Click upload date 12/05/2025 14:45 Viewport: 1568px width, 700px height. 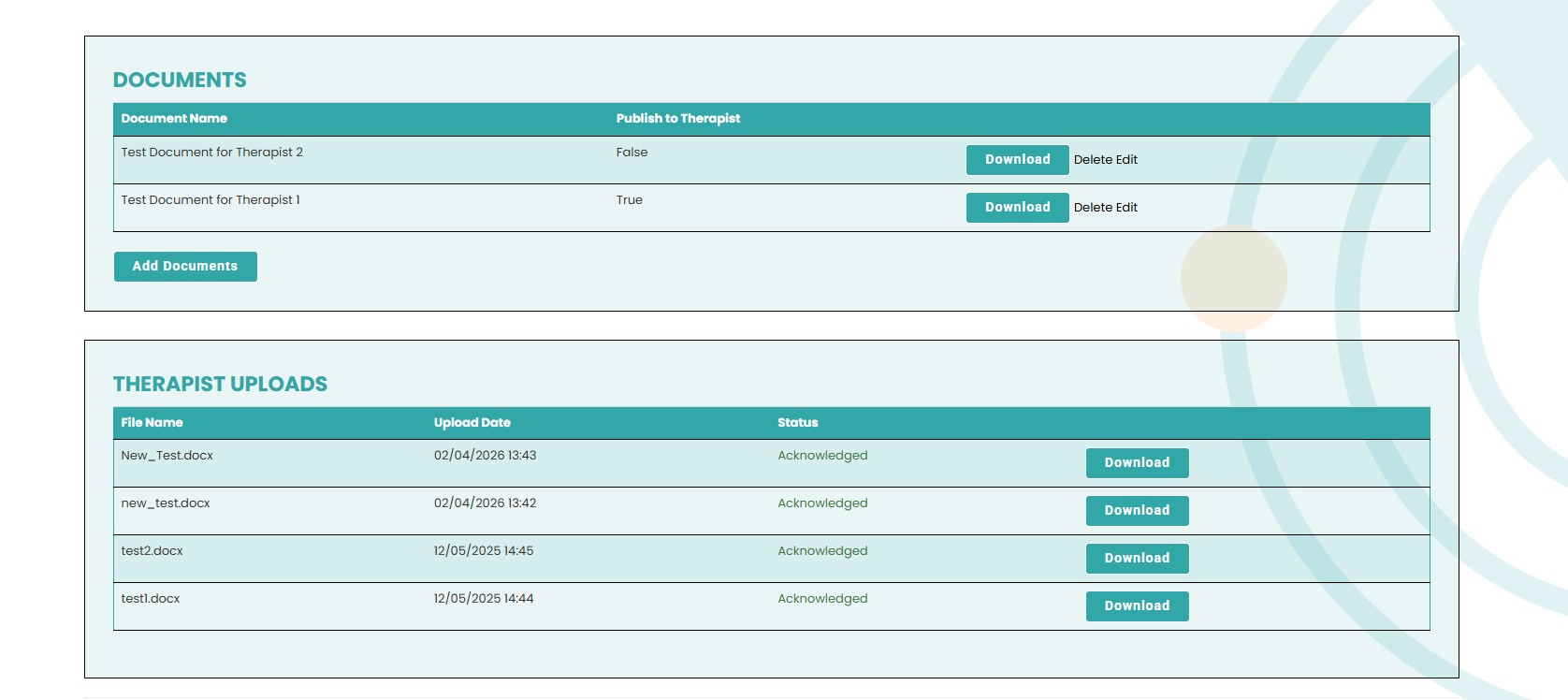point(484,551)
